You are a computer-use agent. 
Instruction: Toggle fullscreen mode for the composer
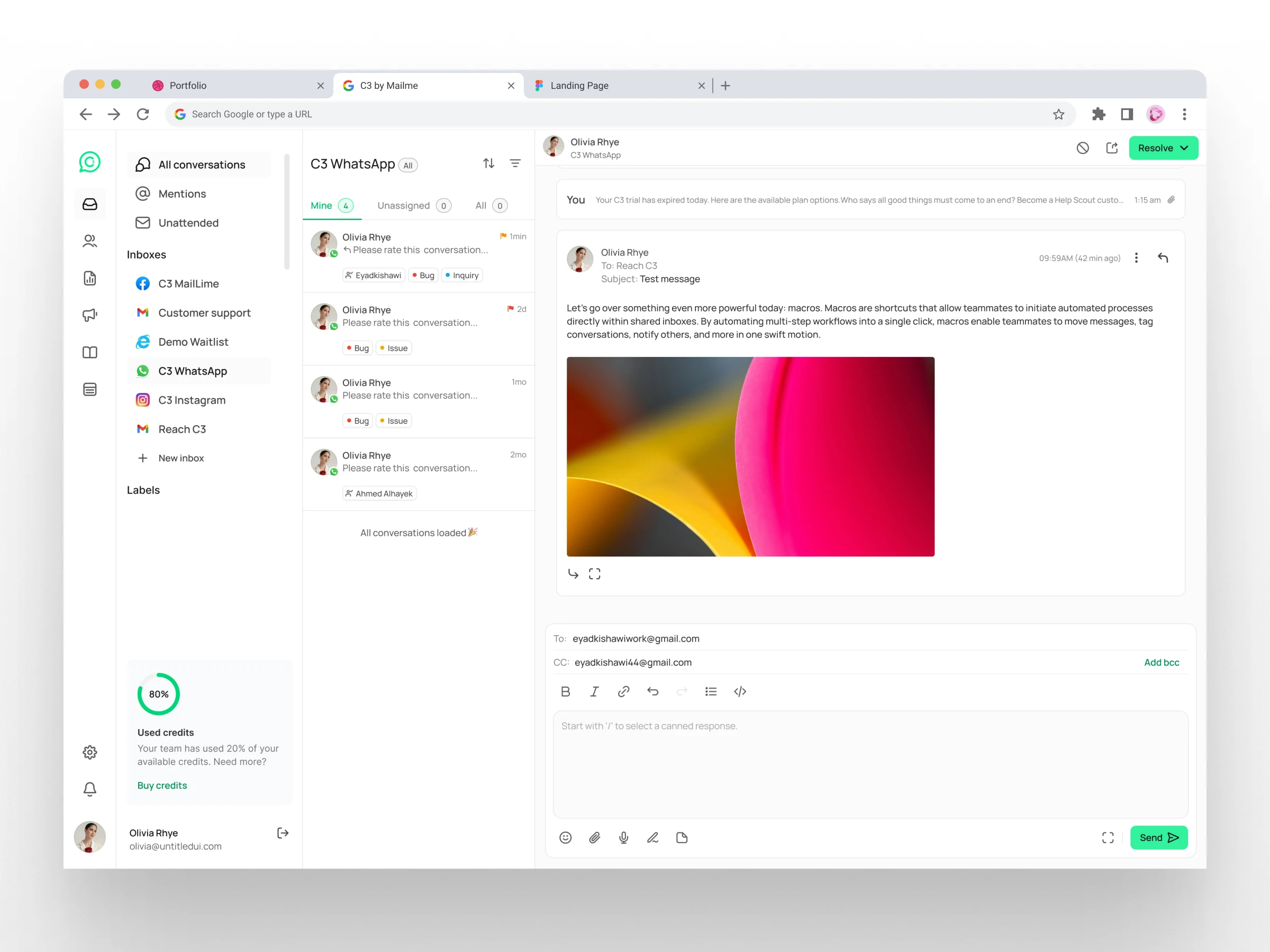pyautogui.click(x=1108, y=838)
